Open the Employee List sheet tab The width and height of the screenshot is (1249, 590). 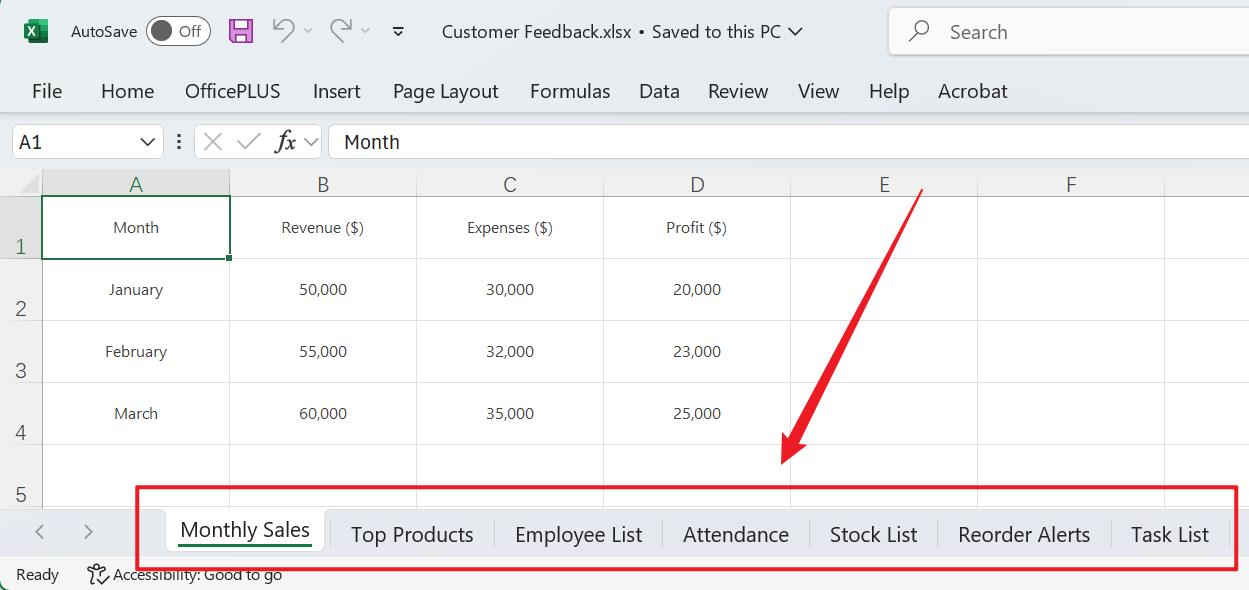coord(578,535)
